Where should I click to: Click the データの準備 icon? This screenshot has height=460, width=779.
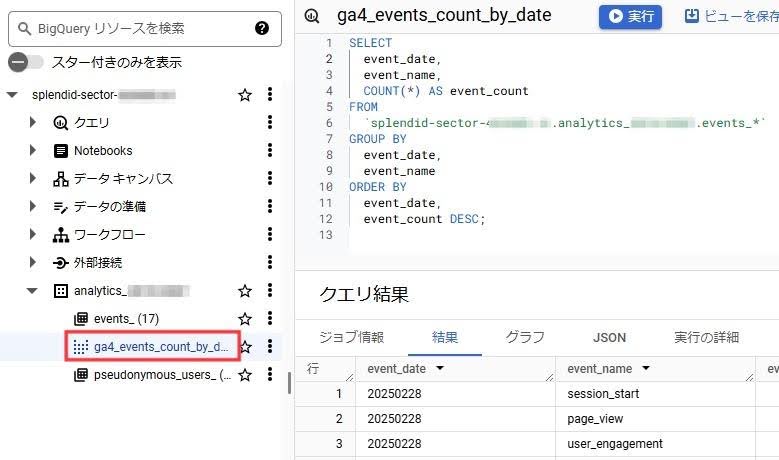click(x=61, y=207)
